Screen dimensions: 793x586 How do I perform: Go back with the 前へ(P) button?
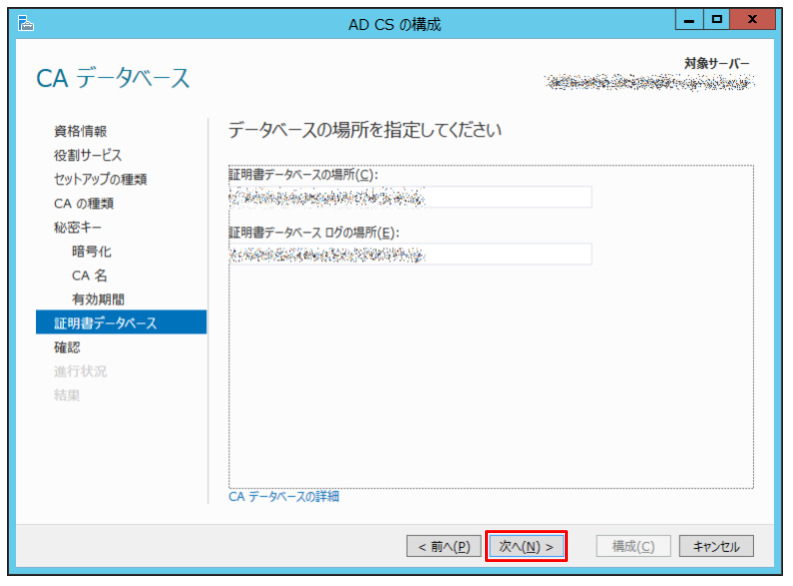click(x=444, y=546)
